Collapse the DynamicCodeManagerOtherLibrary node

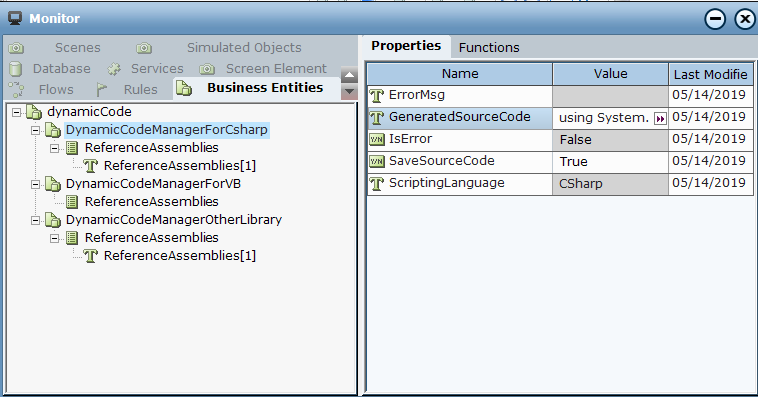tap(35, 220)
